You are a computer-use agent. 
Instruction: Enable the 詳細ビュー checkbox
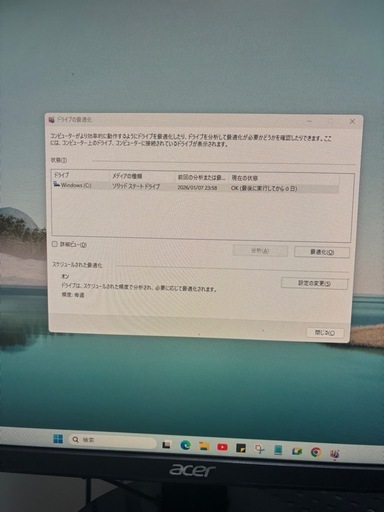[55, 244]
